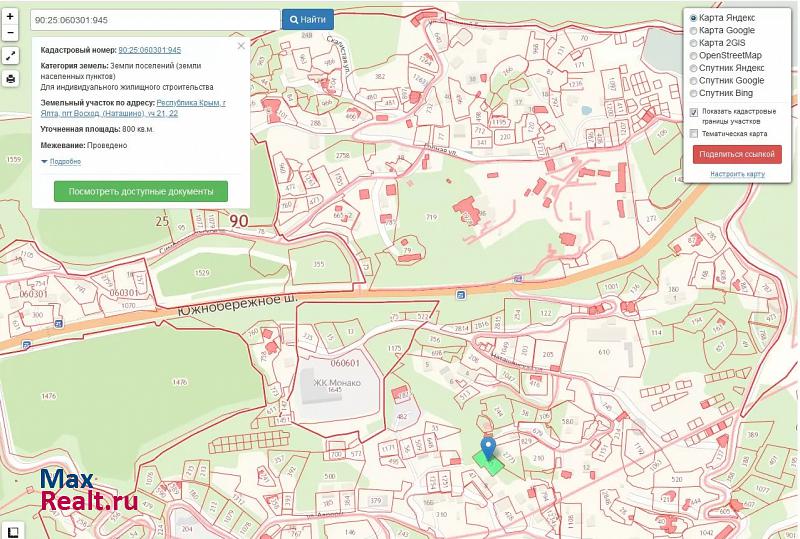Open the cadastral number link 90:25:060301:945

click(150, 49)
